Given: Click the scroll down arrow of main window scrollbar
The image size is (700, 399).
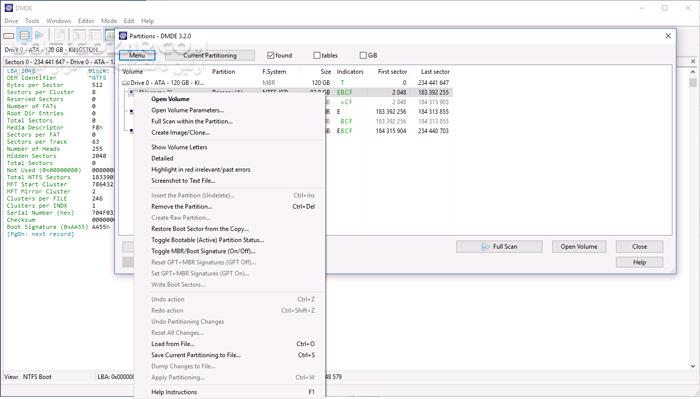Looking at the screenshot, I should point(693,366).
